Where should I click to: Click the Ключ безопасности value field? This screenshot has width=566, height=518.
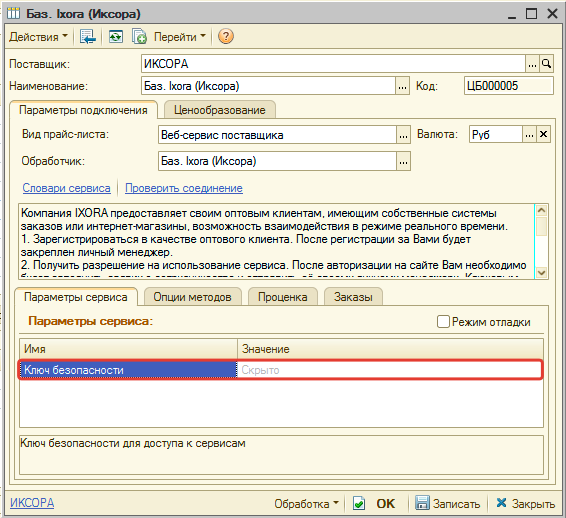click(389, 370)
